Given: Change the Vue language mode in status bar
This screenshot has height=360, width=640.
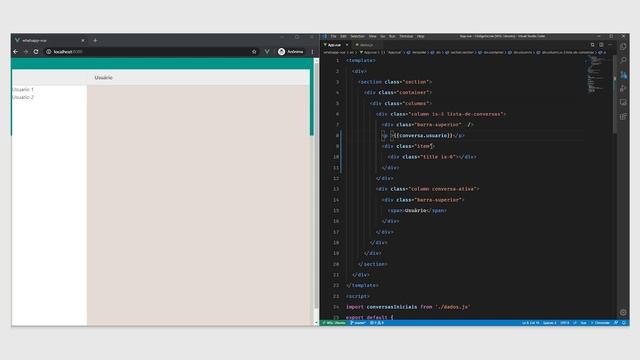Looking at the screenshot, I should pos(583,323).
